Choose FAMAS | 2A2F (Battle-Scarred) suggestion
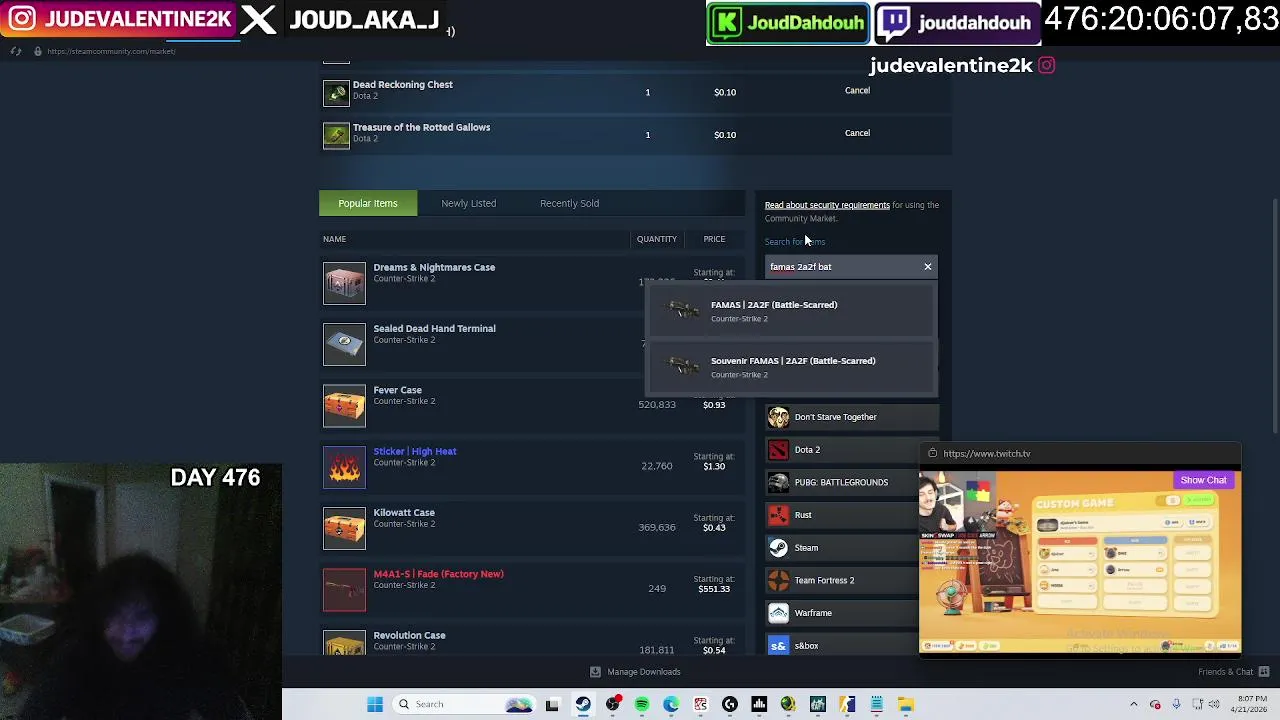Viewport: 1280px width, 720px height. [x=792, y=311]
